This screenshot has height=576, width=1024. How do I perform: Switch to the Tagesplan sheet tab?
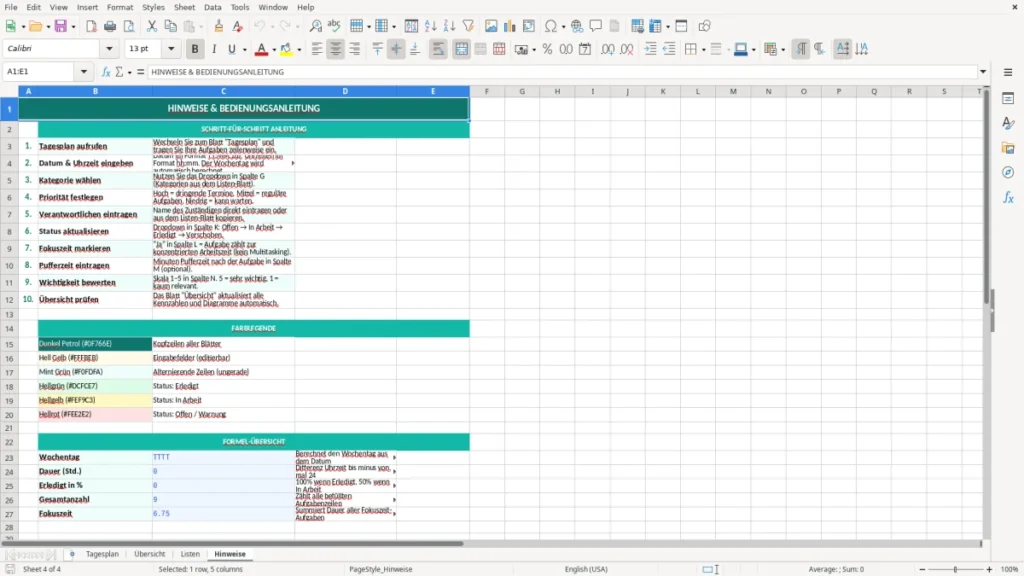click(103, 554)
